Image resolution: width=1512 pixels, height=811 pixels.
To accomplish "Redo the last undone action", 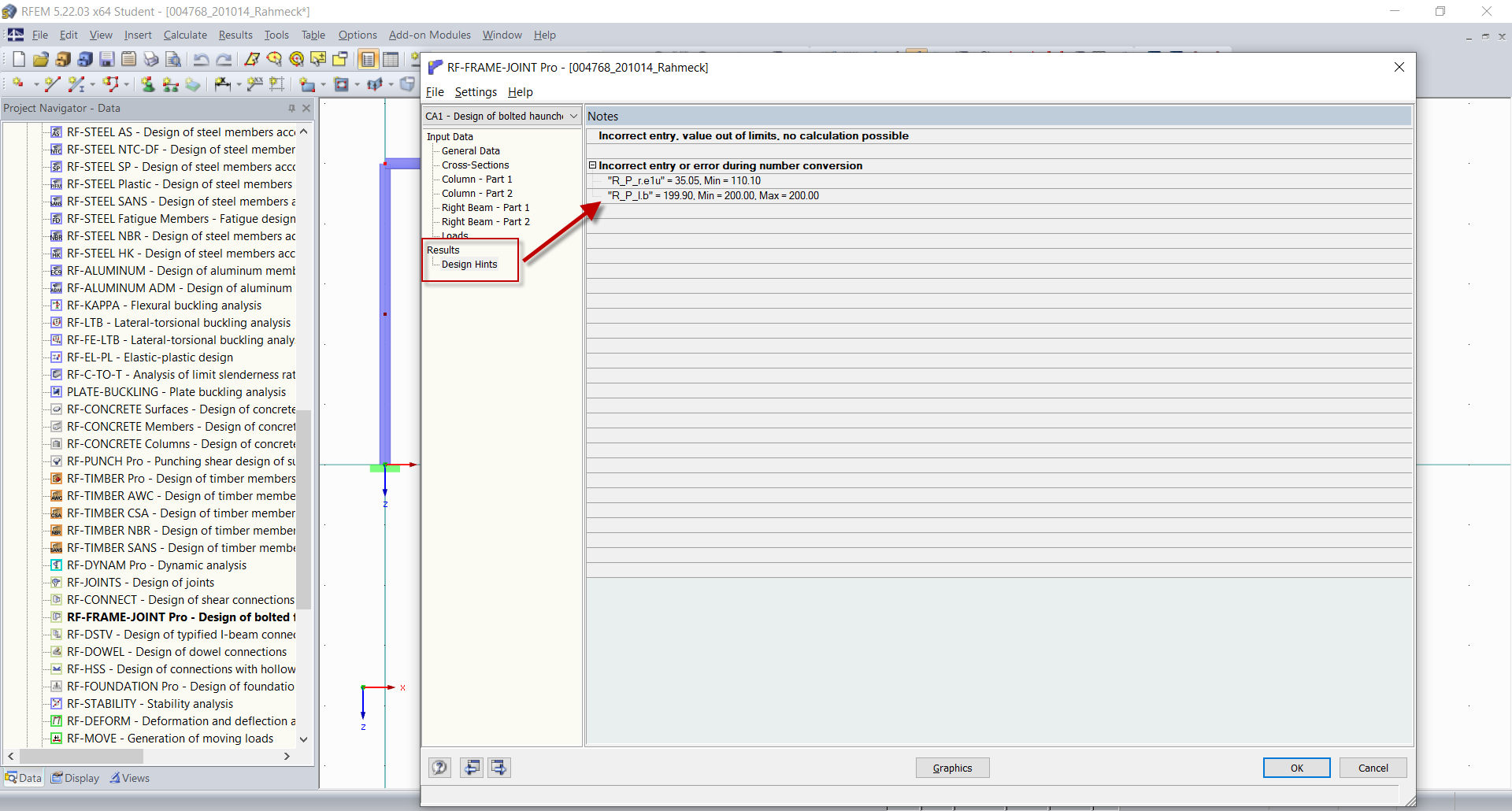I will tap(224, 59).
